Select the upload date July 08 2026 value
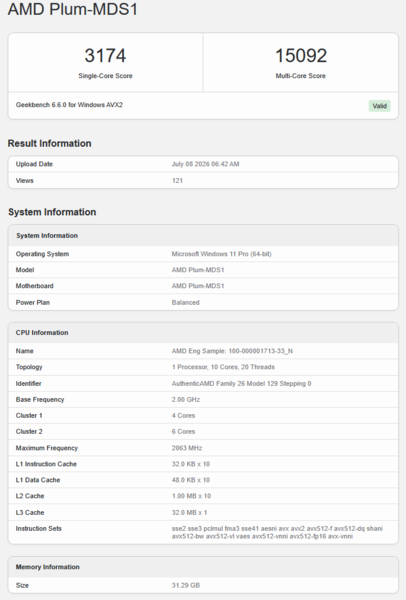 coord(205,164)
